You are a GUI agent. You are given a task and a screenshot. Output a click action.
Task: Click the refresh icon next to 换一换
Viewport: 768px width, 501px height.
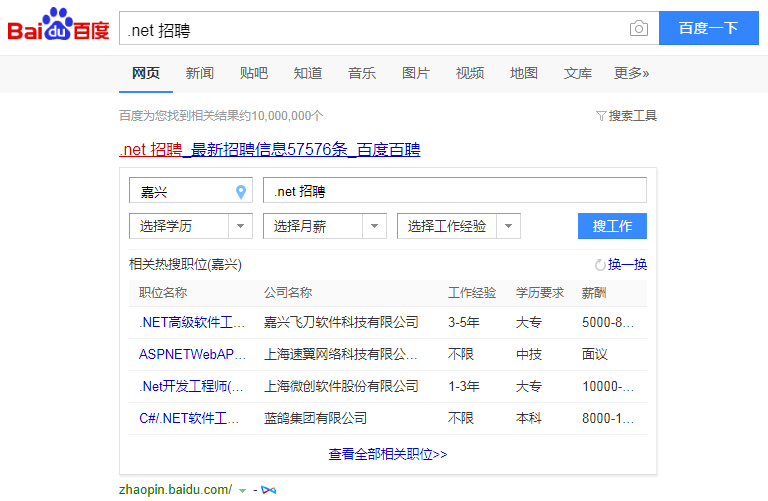tap(600, 265)
